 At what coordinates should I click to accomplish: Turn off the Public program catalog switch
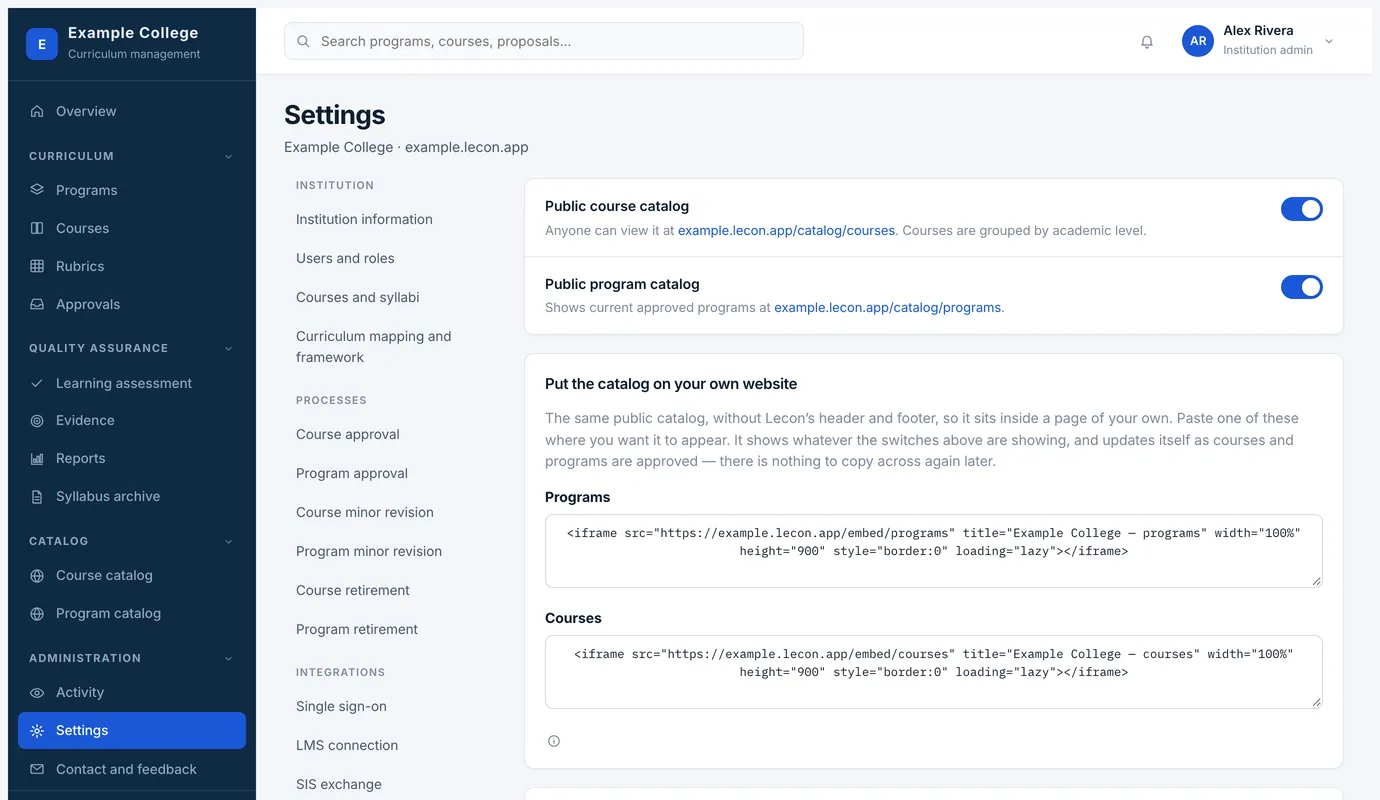pos(1302,287)
